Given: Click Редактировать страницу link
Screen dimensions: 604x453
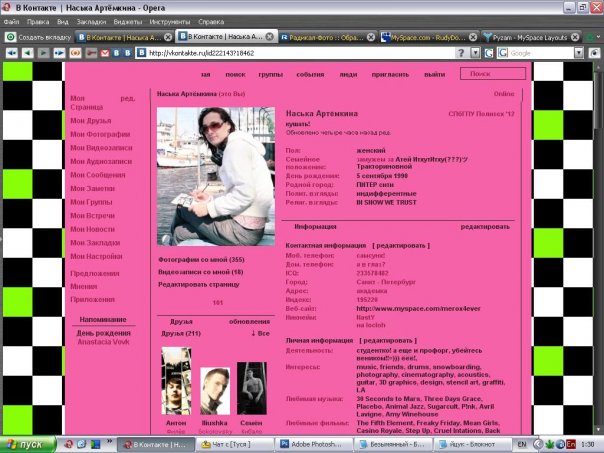Looking at the screenshot, I should [199, 284].
